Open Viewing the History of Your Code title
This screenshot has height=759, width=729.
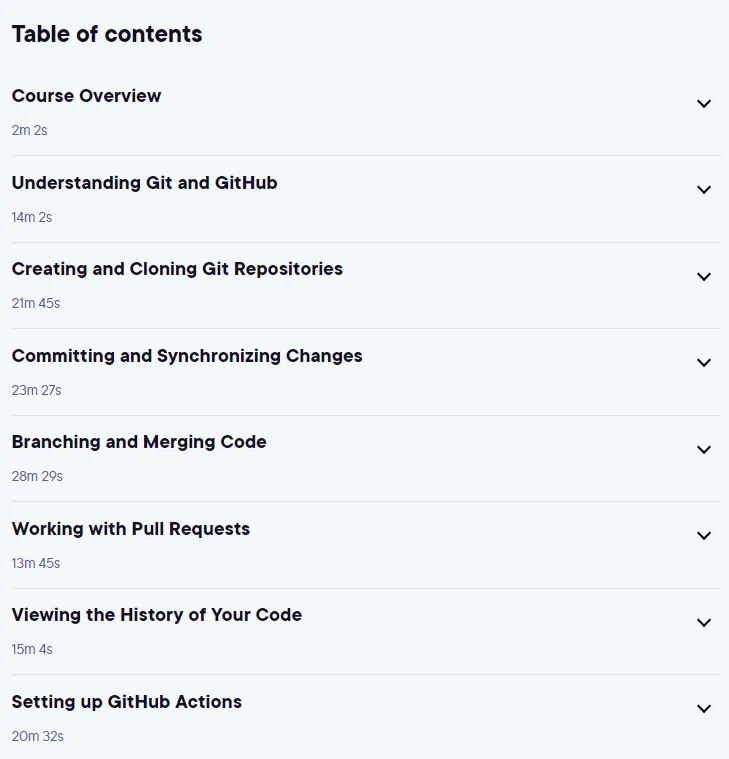(157, 615)
